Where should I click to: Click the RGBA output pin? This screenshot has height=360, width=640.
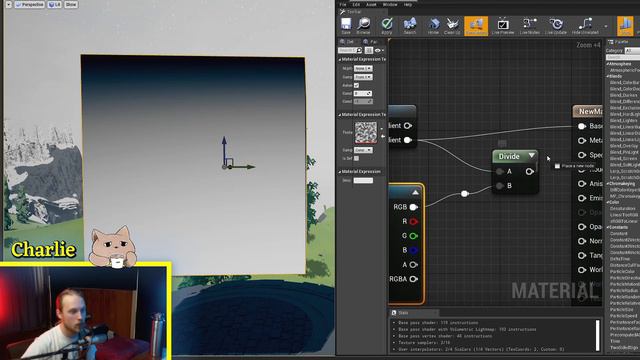pyautogui.click(x=413, y=279)
